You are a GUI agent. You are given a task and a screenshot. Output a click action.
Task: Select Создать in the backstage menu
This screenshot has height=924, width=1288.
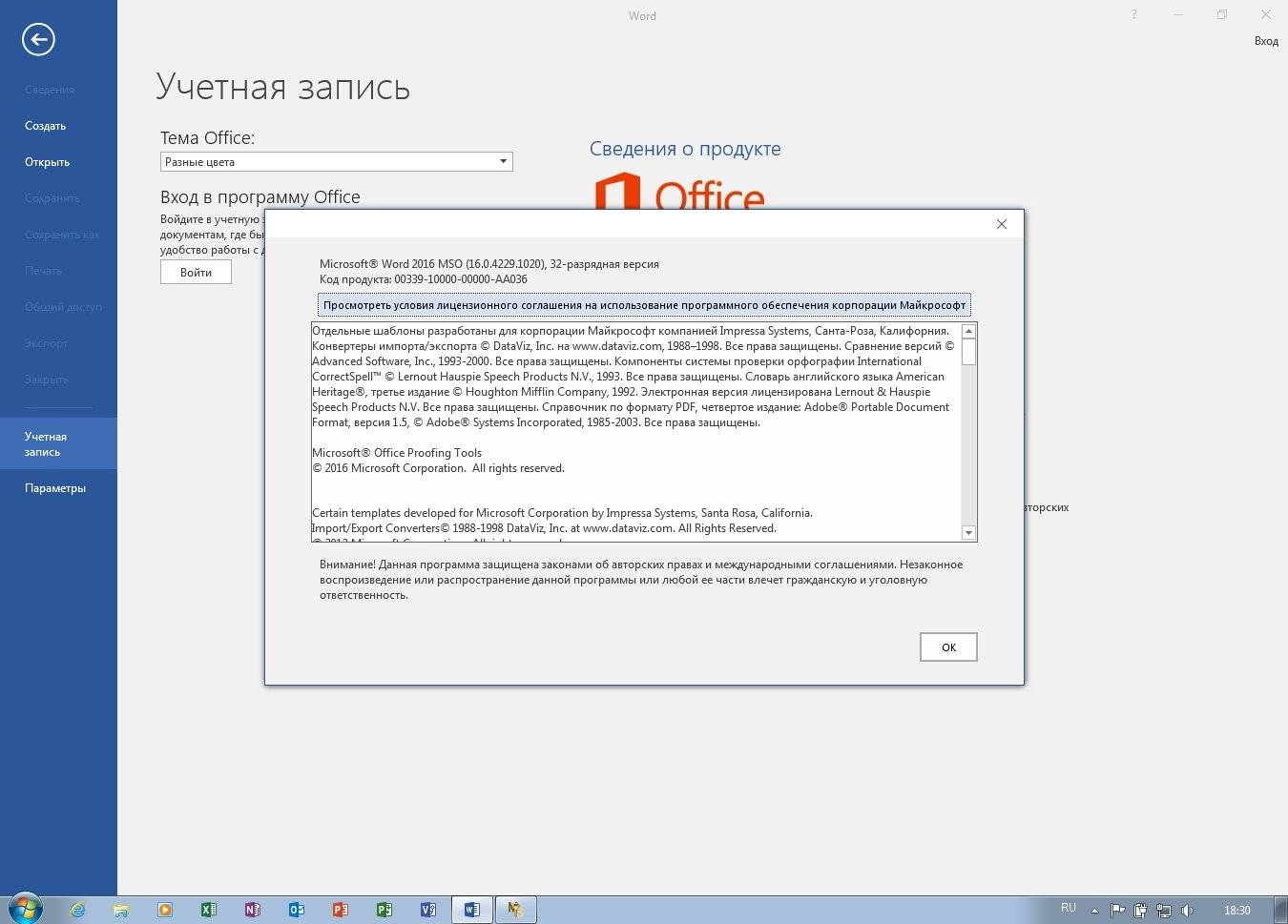click(x=45, y=126)
